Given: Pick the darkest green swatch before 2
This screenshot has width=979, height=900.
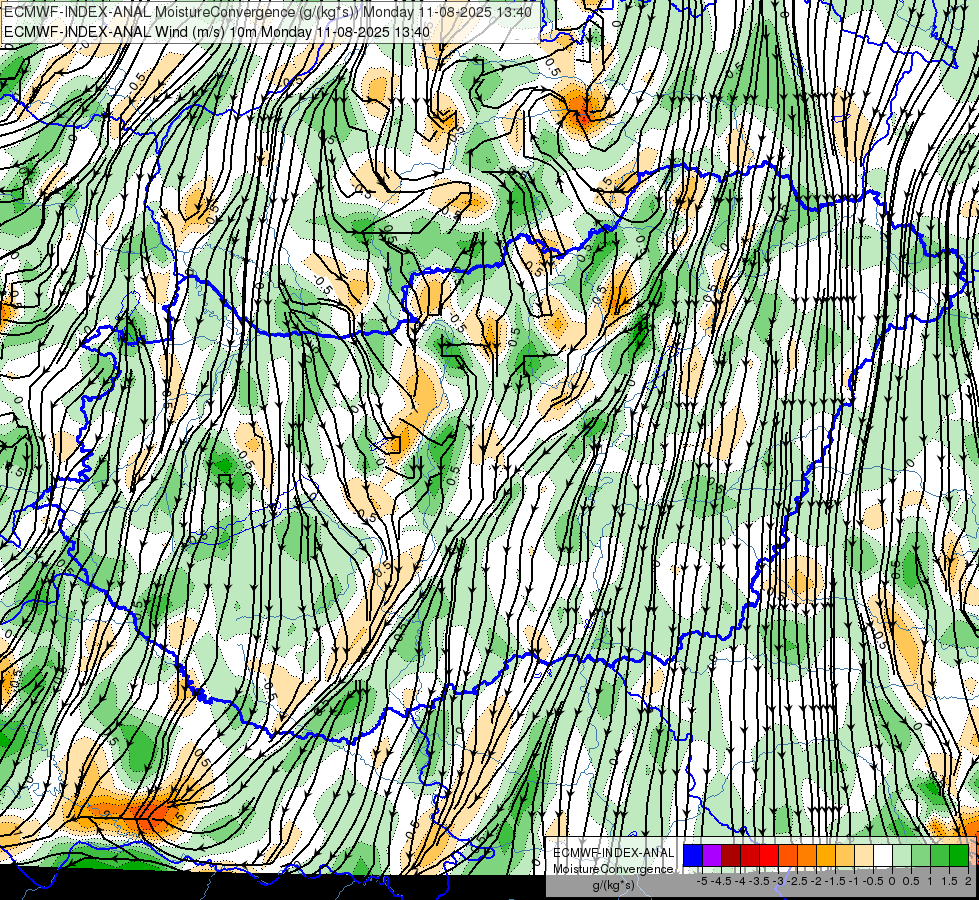Looking at the screenshot, I should 959,856.
